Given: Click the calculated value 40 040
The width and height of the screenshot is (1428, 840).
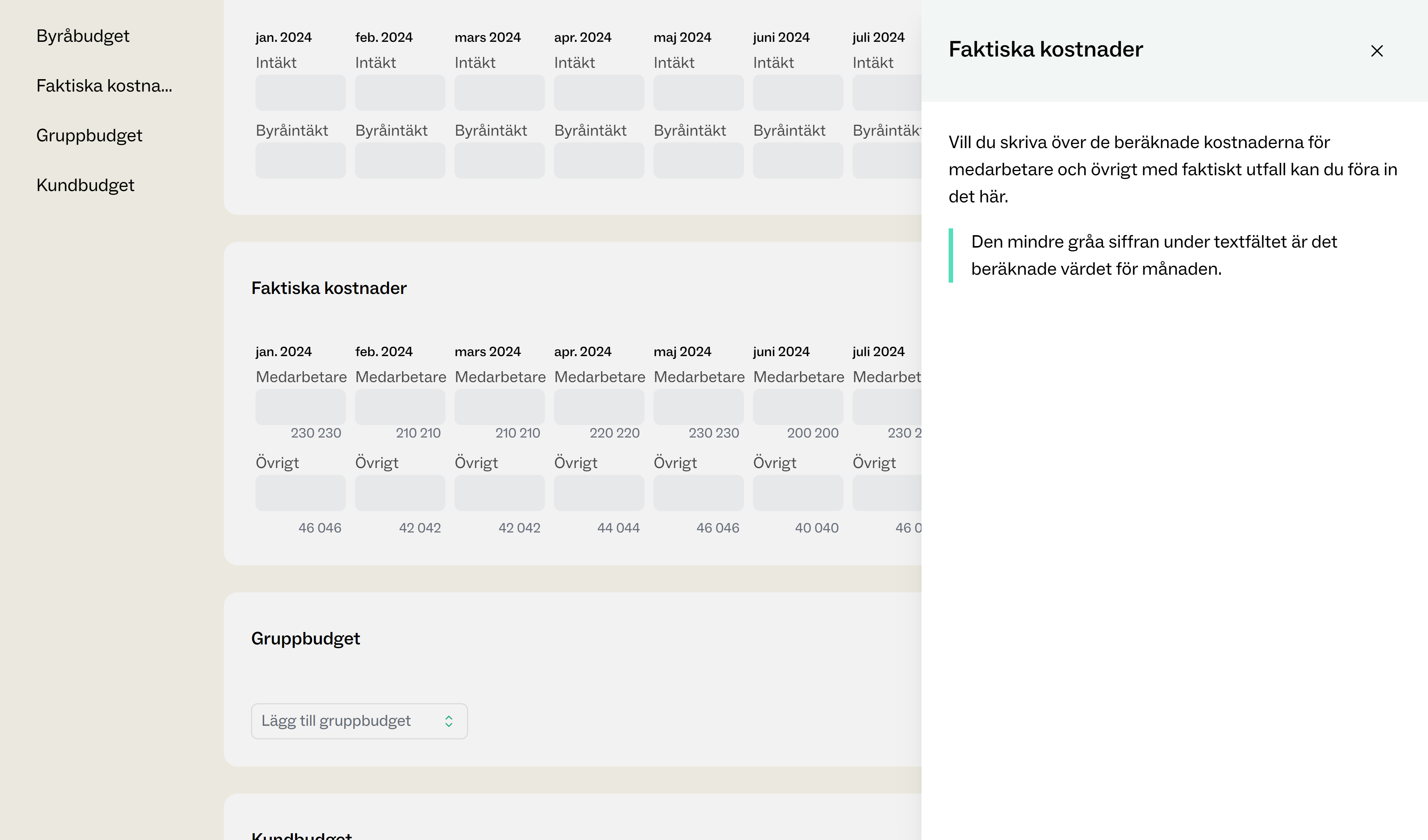Looking at the screenshot, I should pyautogui.click(x=817, y=528).
